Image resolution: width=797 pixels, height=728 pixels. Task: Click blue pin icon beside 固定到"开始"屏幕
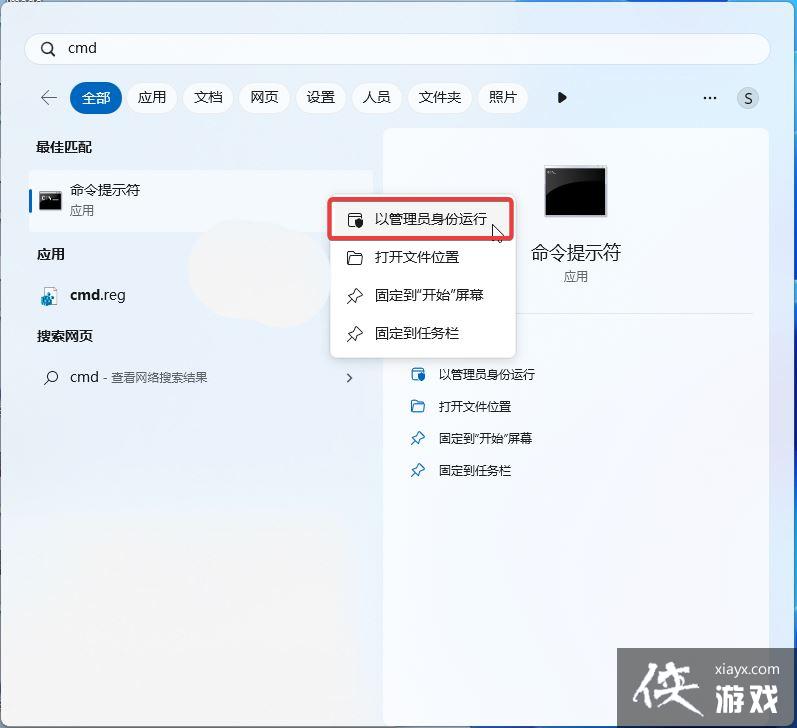coord(418,438)
